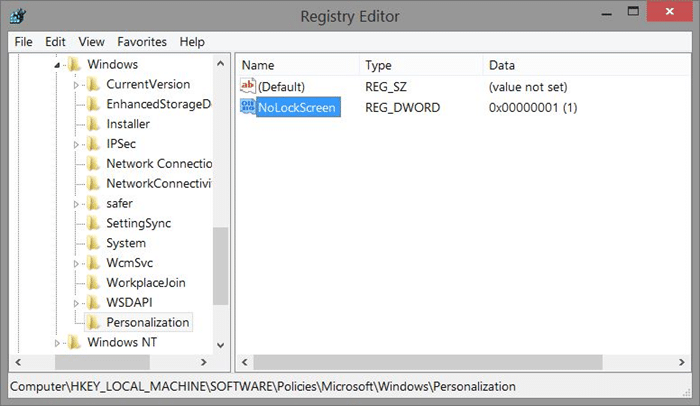Click the WcmSvc folder icon
The width and height of the screenshot is (700, 406).
(93, 263)
